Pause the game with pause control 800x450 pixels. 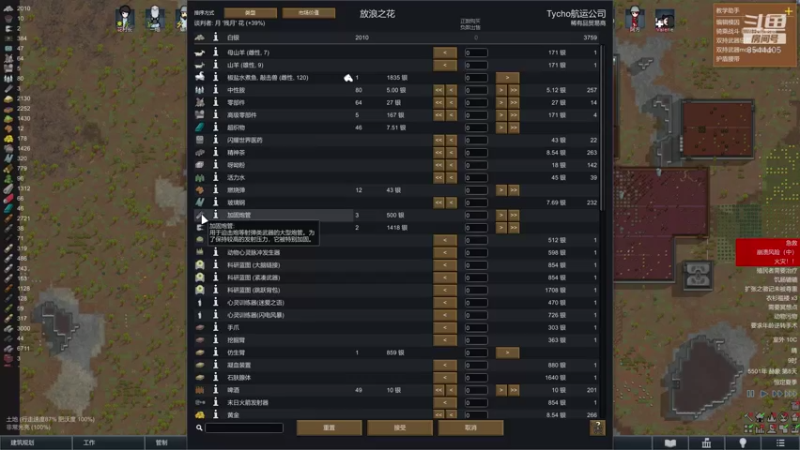[x=751, y=393]
